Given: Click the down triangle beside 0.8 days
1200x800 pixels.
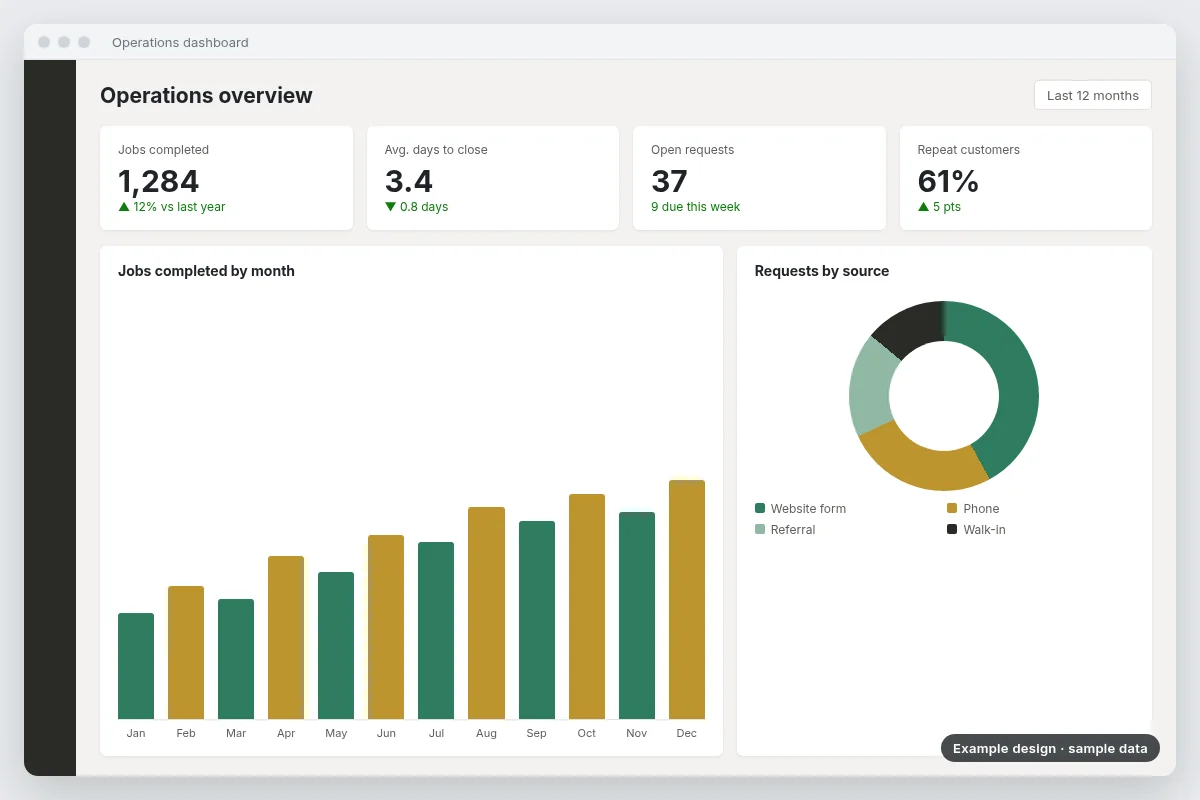Looking at the screenshot, I should [x=391, y=207].
